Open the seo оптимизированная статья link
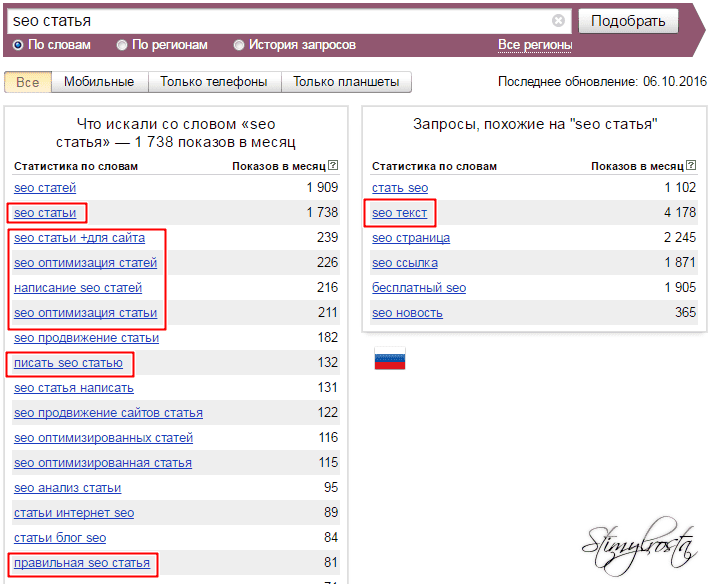710x584 pixels. (103, 463)
